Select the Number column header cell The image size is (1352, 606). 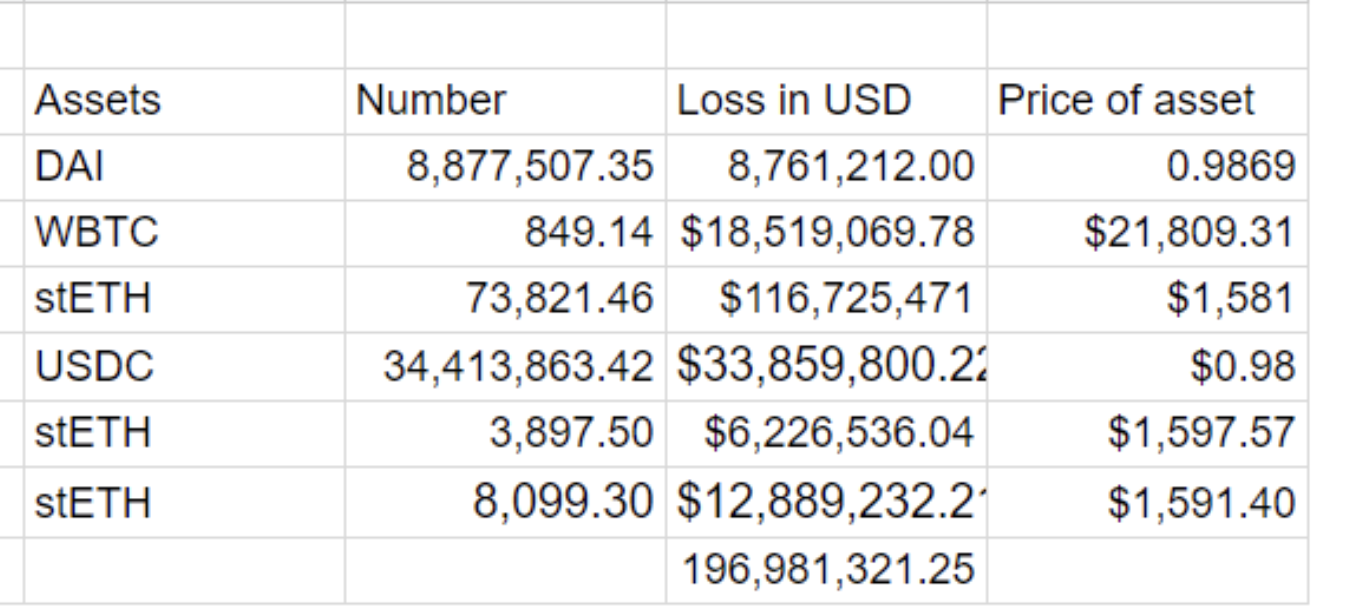coord(505,101)
